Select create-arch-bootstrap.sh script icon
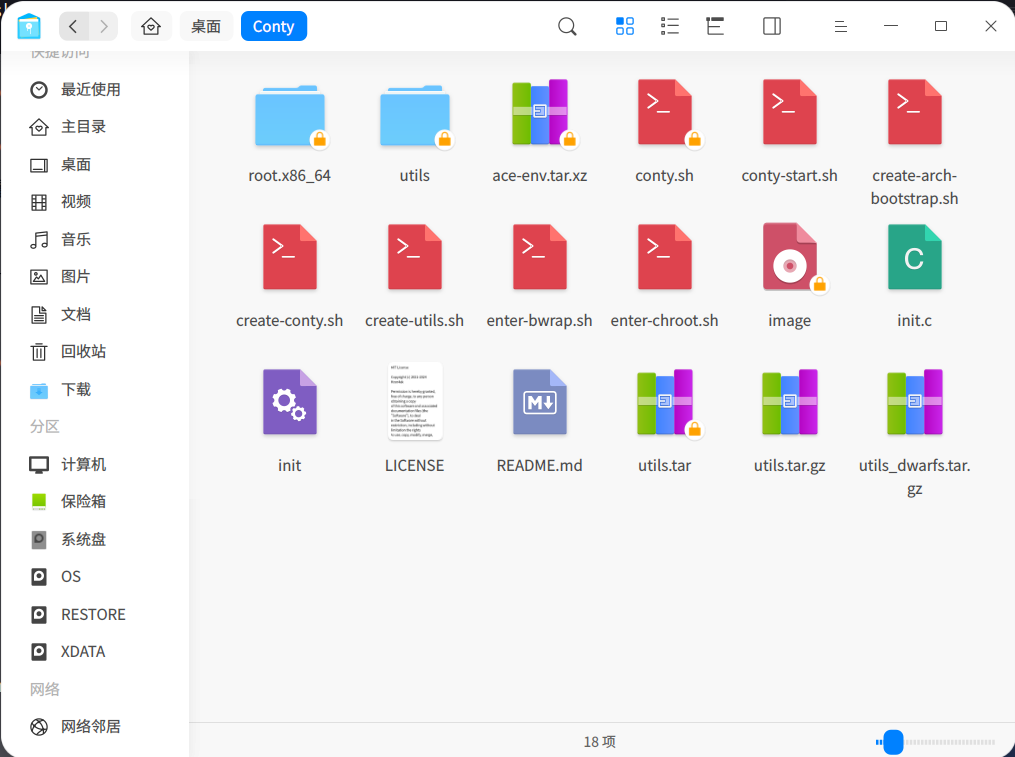Viewport: 1015px width, 757px height. (x=915, y=113)
